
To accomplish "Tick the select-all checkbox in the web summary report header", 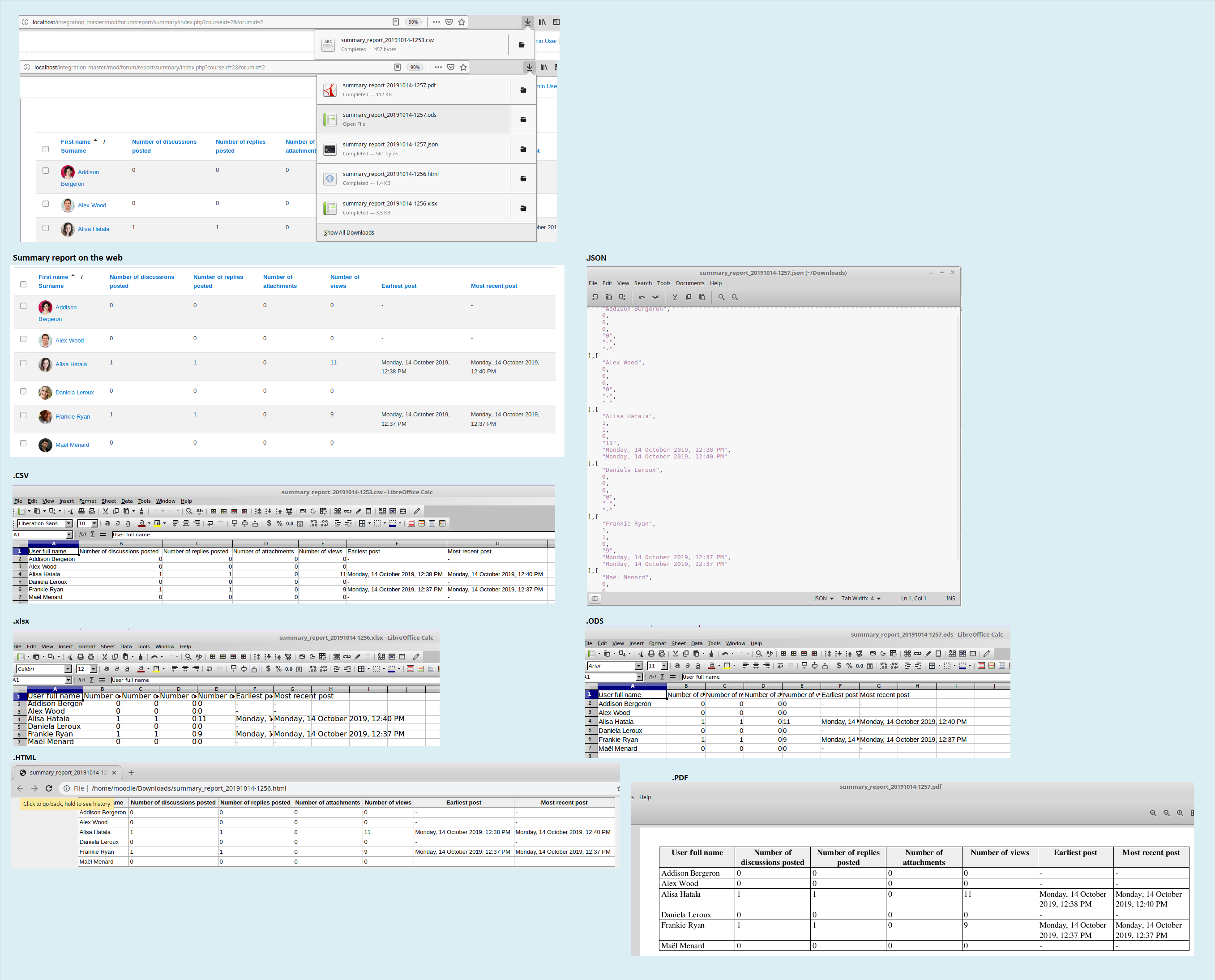I will [23, 285].
